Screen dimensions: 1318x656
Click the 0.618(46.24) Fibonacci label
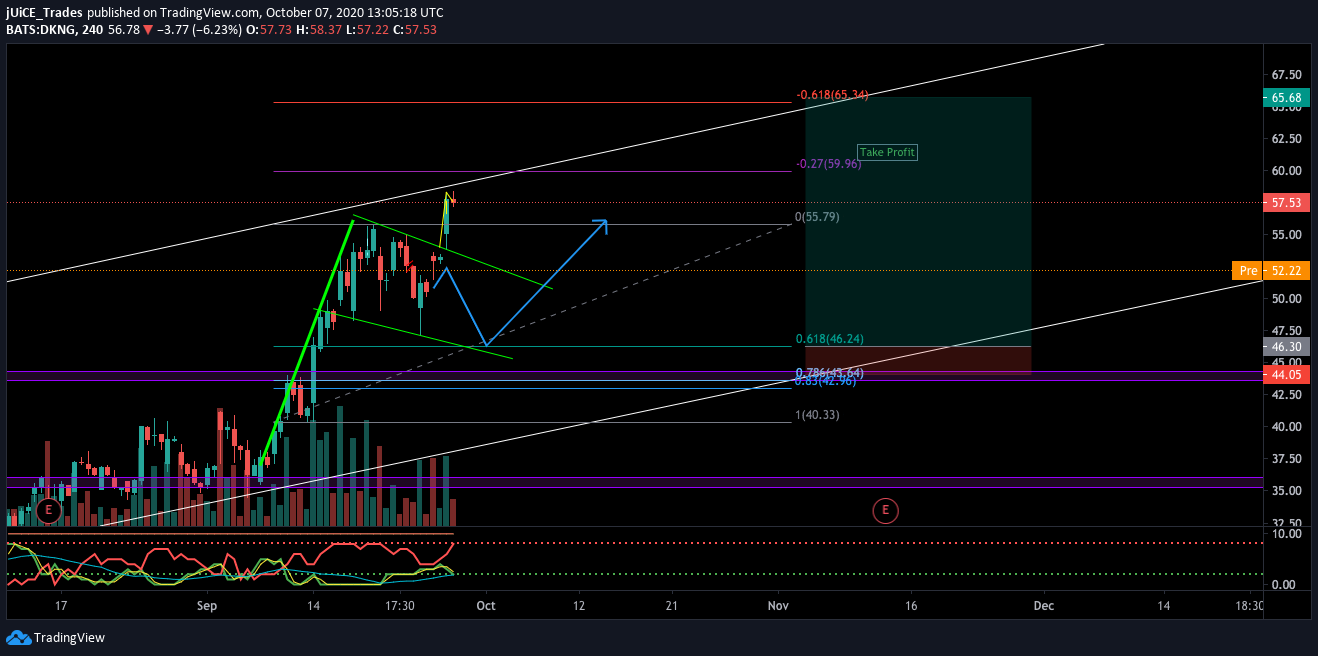coord(830,339)
